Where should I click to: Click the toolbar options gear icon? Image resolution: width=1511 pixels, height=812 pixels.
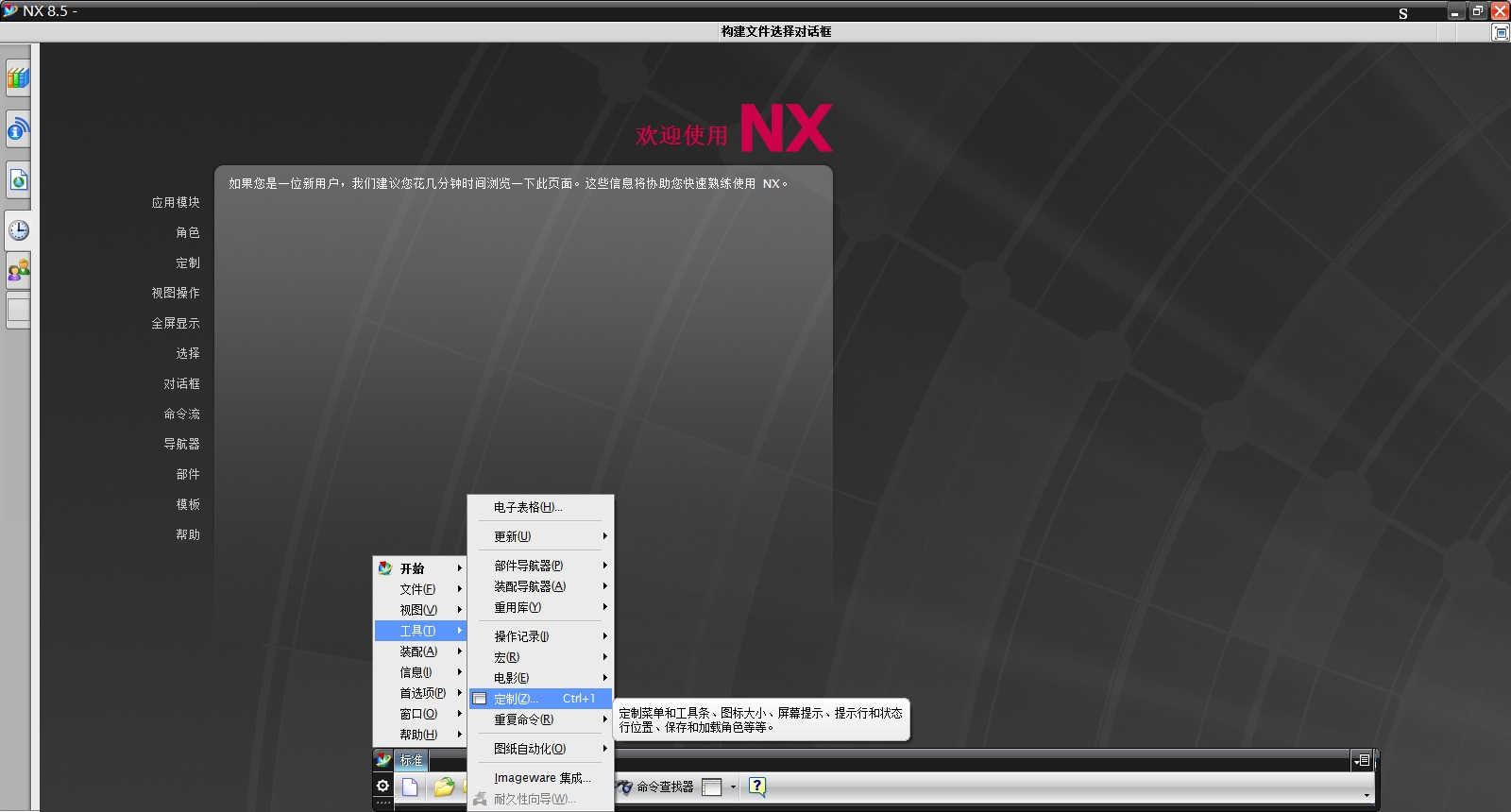(x=382, y=786)
